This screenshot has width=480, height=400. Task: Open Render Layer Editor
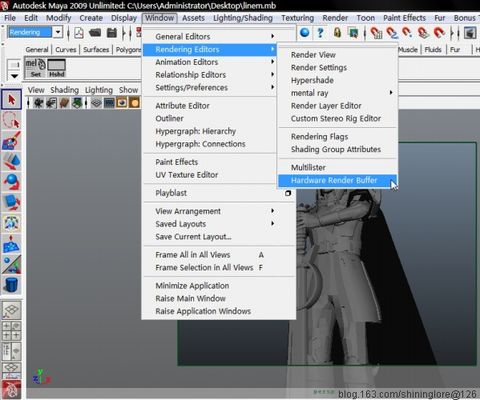pos(338,106)
